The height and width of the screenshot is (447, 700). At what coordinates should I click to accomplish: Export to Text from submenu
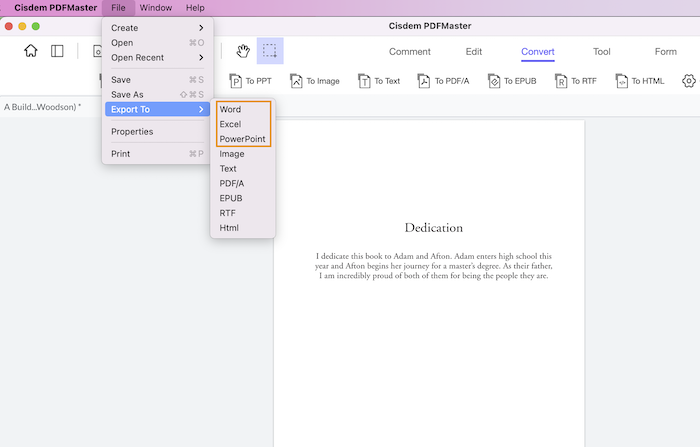[243, 168]
